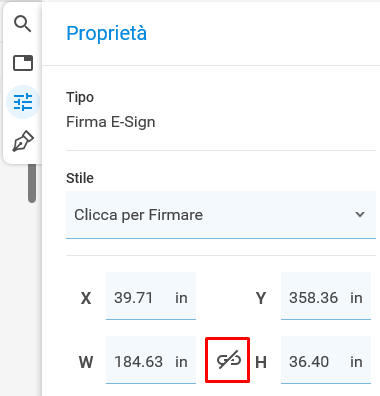
Task: Select the properties sliders icon
Action: tap(23, 102)
